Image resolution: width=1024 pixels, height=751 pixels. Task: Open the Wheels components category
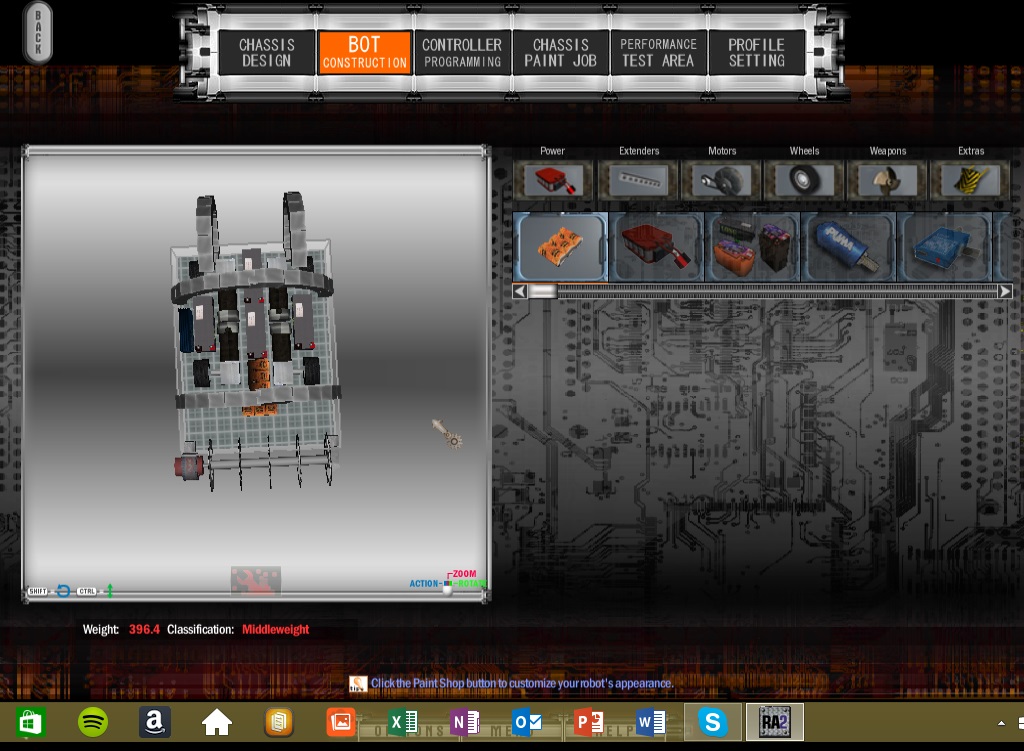804,180
